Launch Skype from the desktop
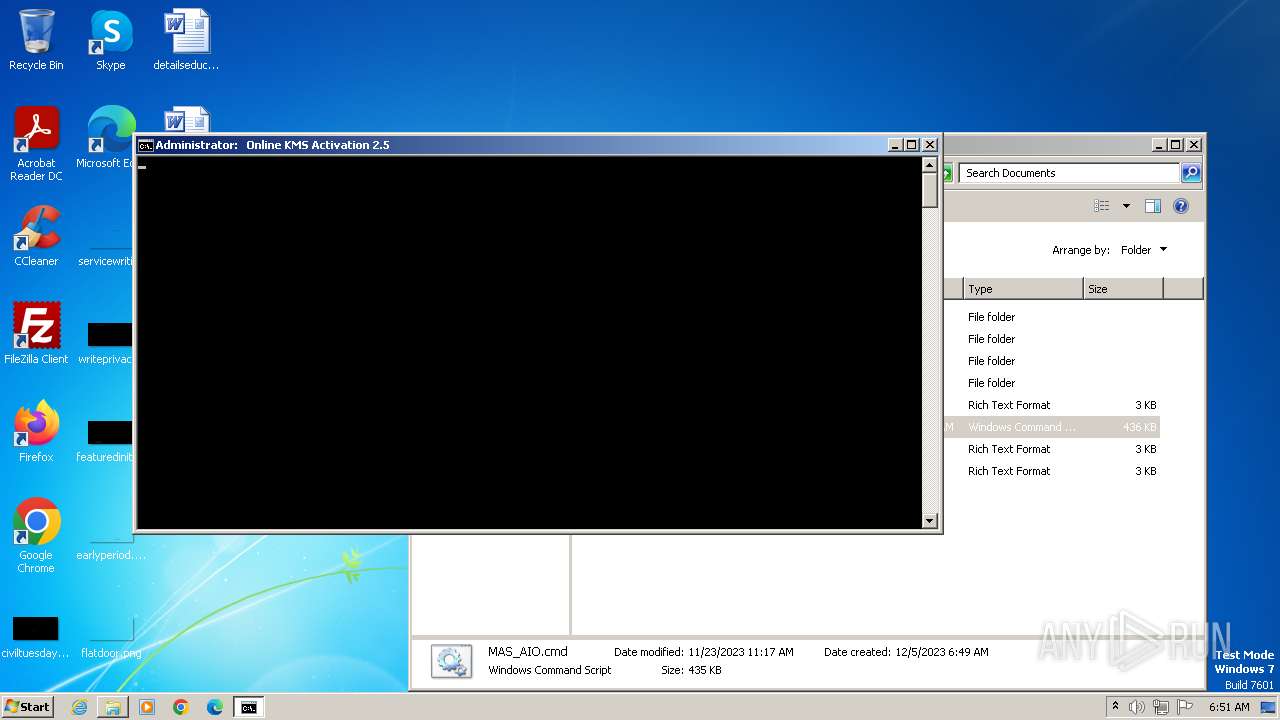 pos(110,40)
